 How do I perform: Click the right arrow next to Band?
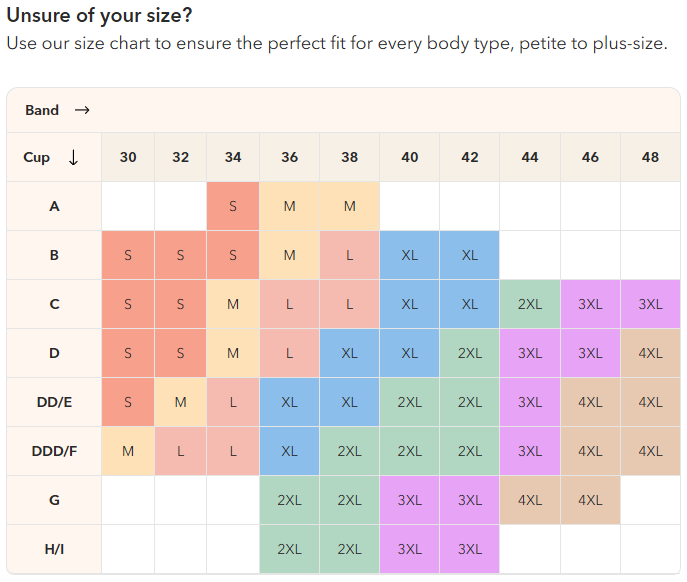click(82, 110)
